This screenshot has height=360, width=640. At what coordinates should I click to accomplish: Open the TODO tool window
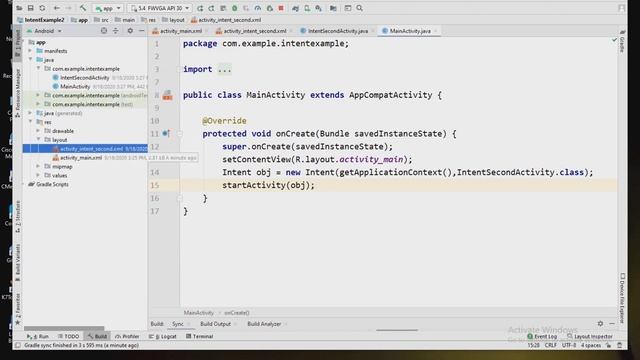(68, 336)
